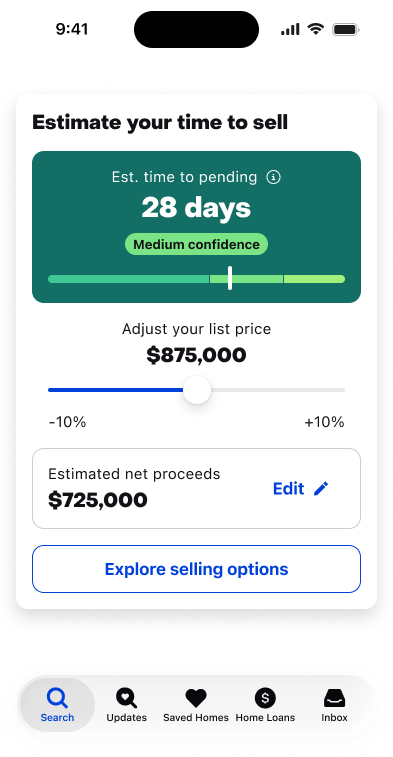The width and height of the screenshot is (393, 757).
Task: Tap the $875,000 list price value
Action: [x=196, y=355]
